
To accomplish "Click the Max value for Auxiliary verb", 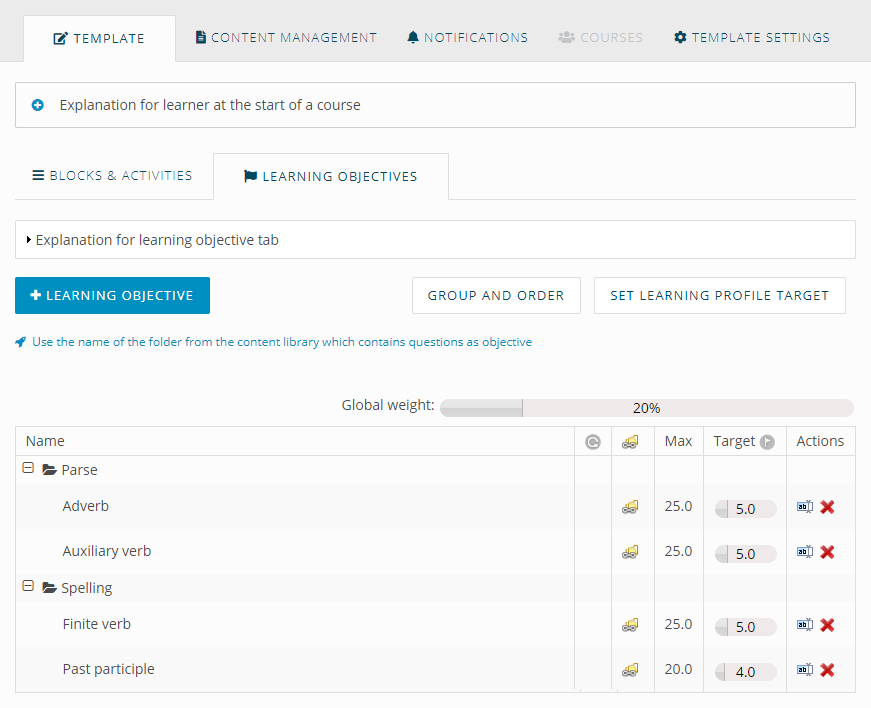I will (678, 551).
